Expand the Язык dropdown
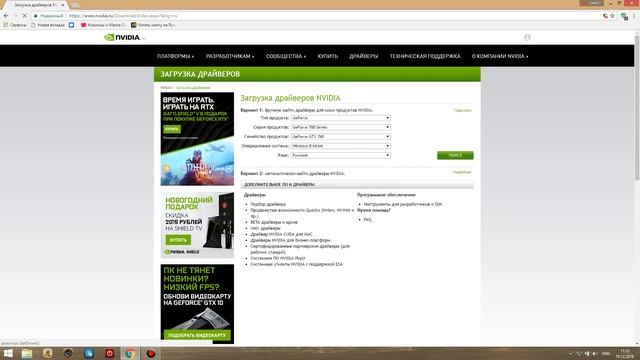 (340, 155)
